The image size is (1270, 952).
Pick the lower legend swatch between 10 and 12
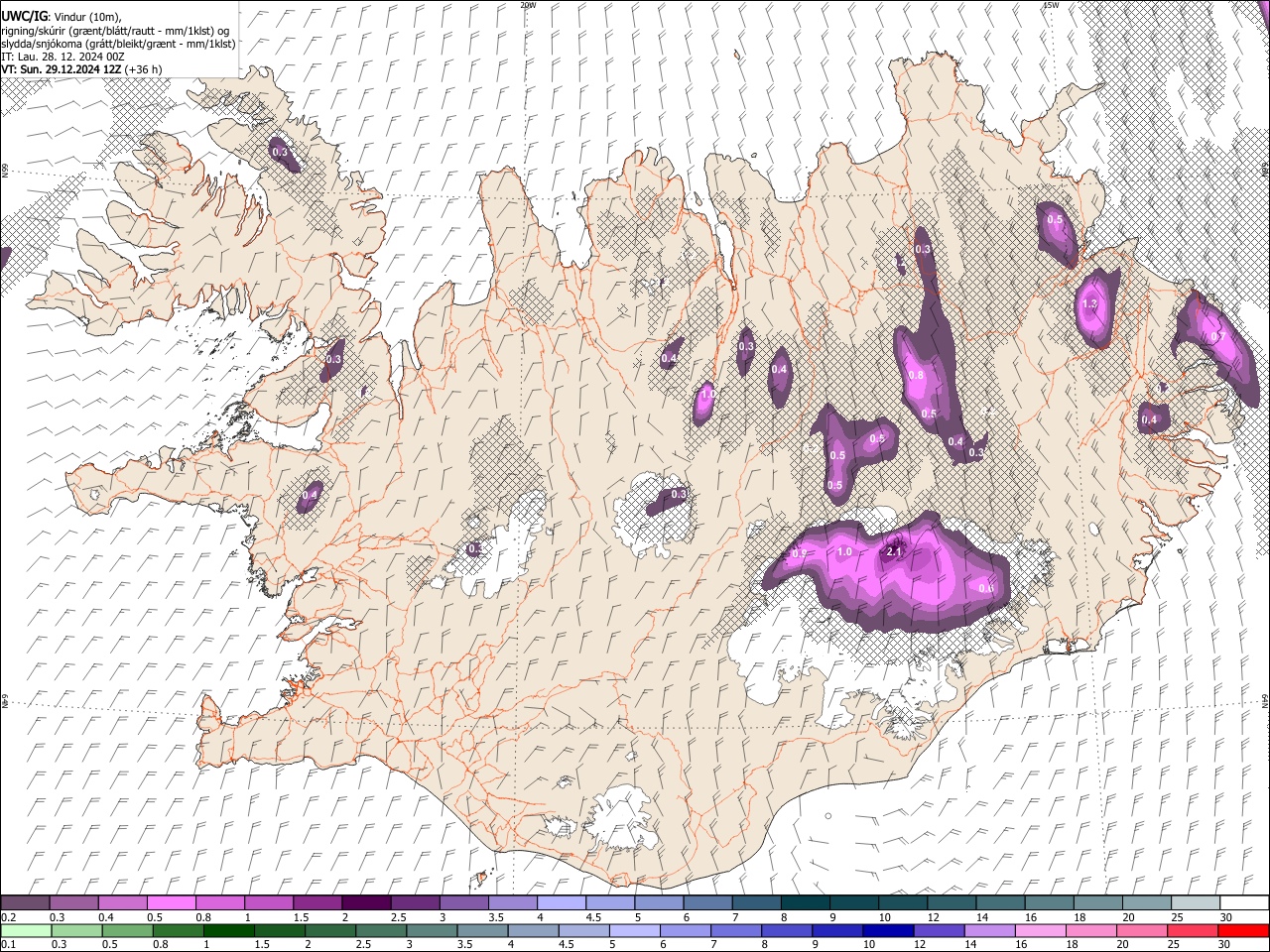(x=888, y=930)
